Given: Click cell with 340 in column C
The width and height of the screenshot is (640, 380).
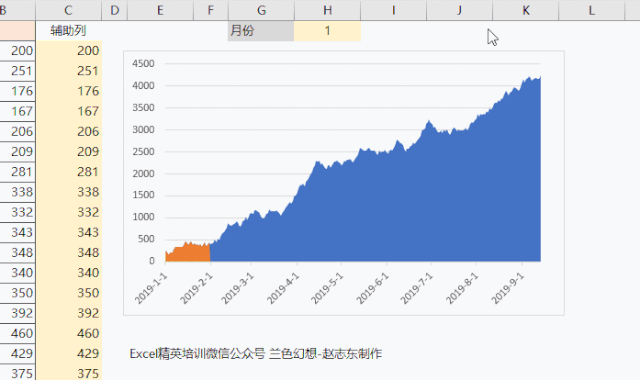Looking at the screenshot, I should (69, 273).
